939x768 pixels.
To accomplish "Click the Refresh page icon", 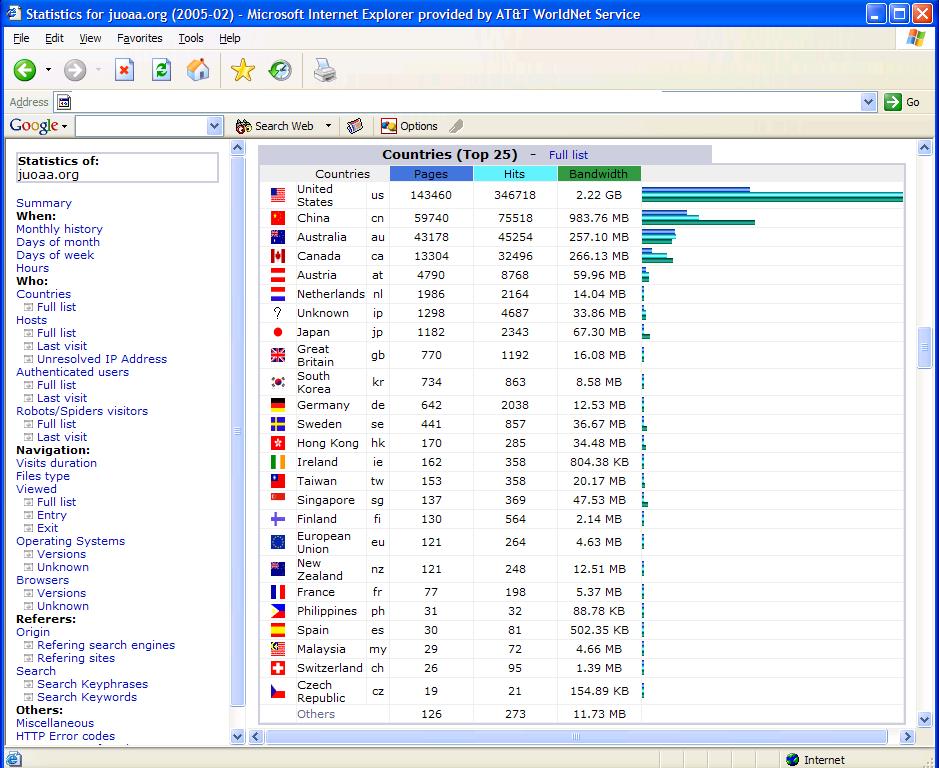I will click(x=161, y=70).
